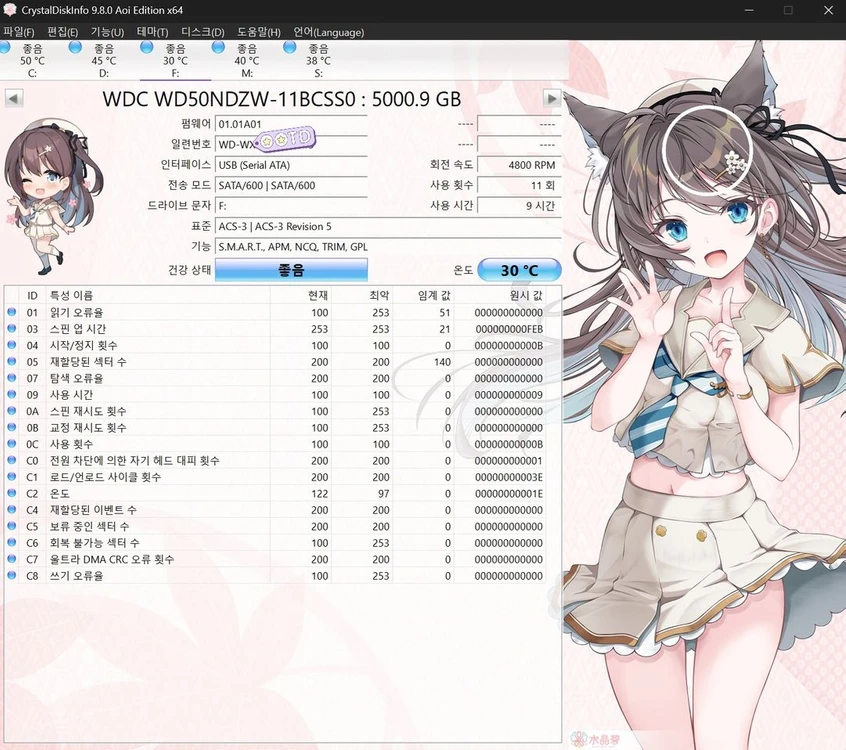This screenshot has height=750, width=846.
Task: Select the S: drive status orb
Action: (x=290, y=47)
